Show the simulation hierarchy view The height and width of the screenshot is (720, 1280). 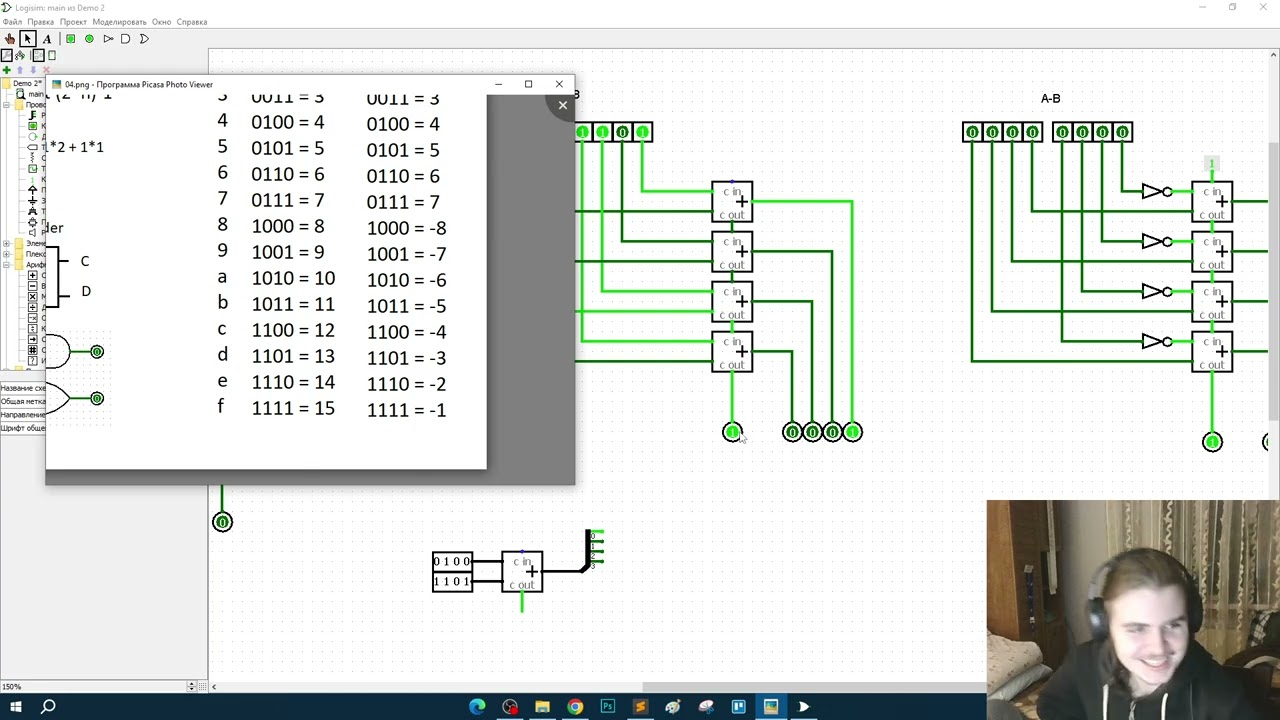pos(20,55)
